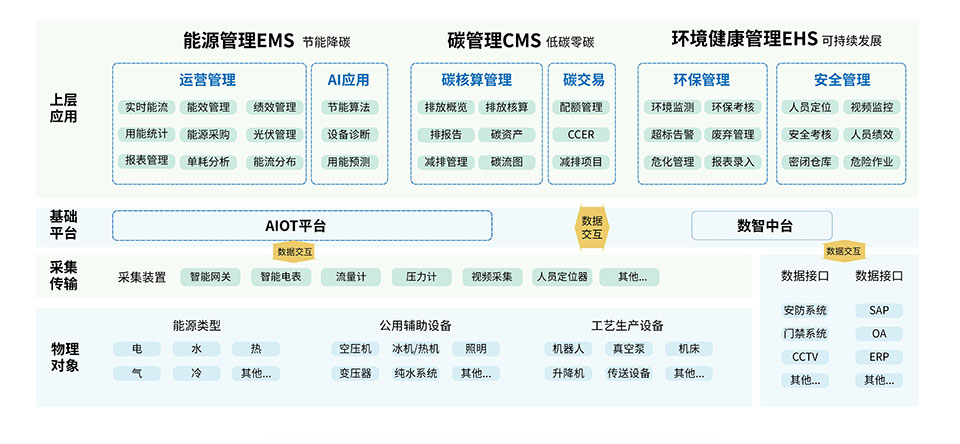
Task: Select the 门禁系统 interface item
Action: click(x=805, y=334)
